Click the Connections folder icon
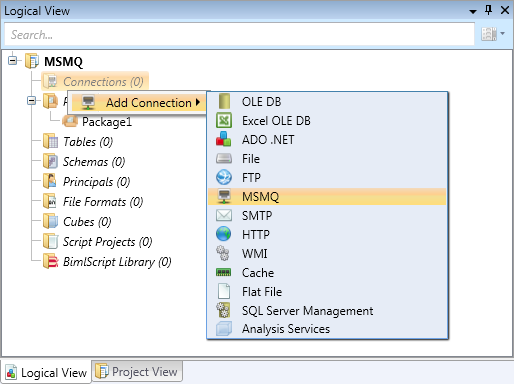The width and height of the screenshot is (514, 384). pyautogui.click(x=51, y=81)
